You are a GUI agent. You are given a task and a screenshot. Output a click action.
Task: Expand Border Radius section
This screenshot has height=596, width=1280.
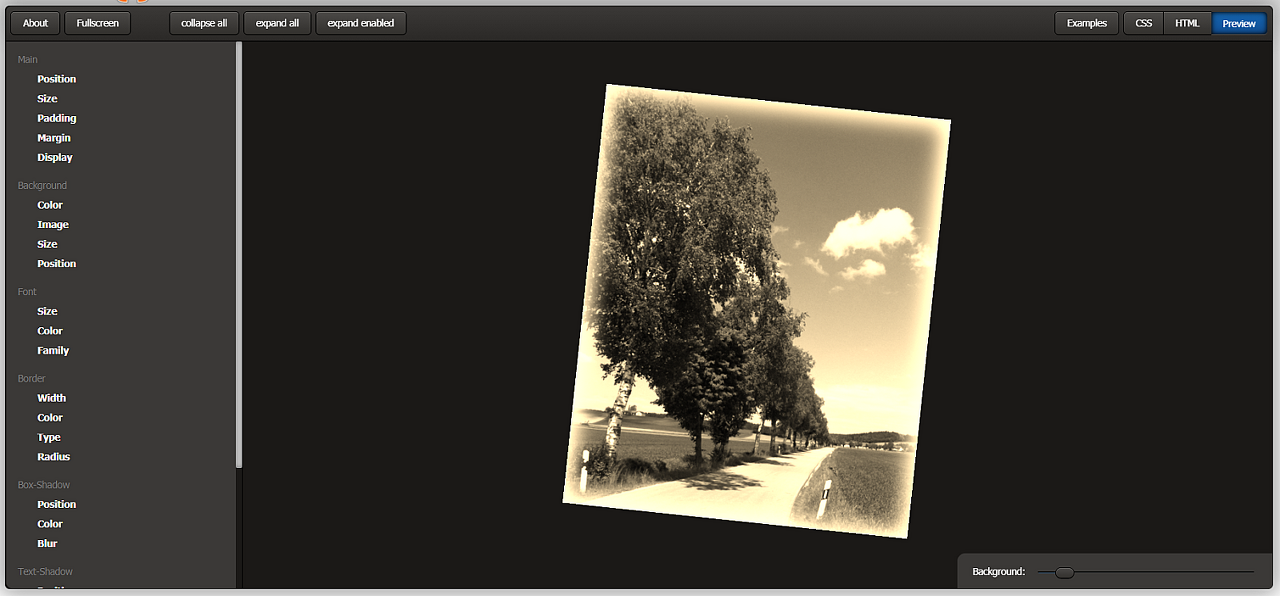(x=54, y=457)
